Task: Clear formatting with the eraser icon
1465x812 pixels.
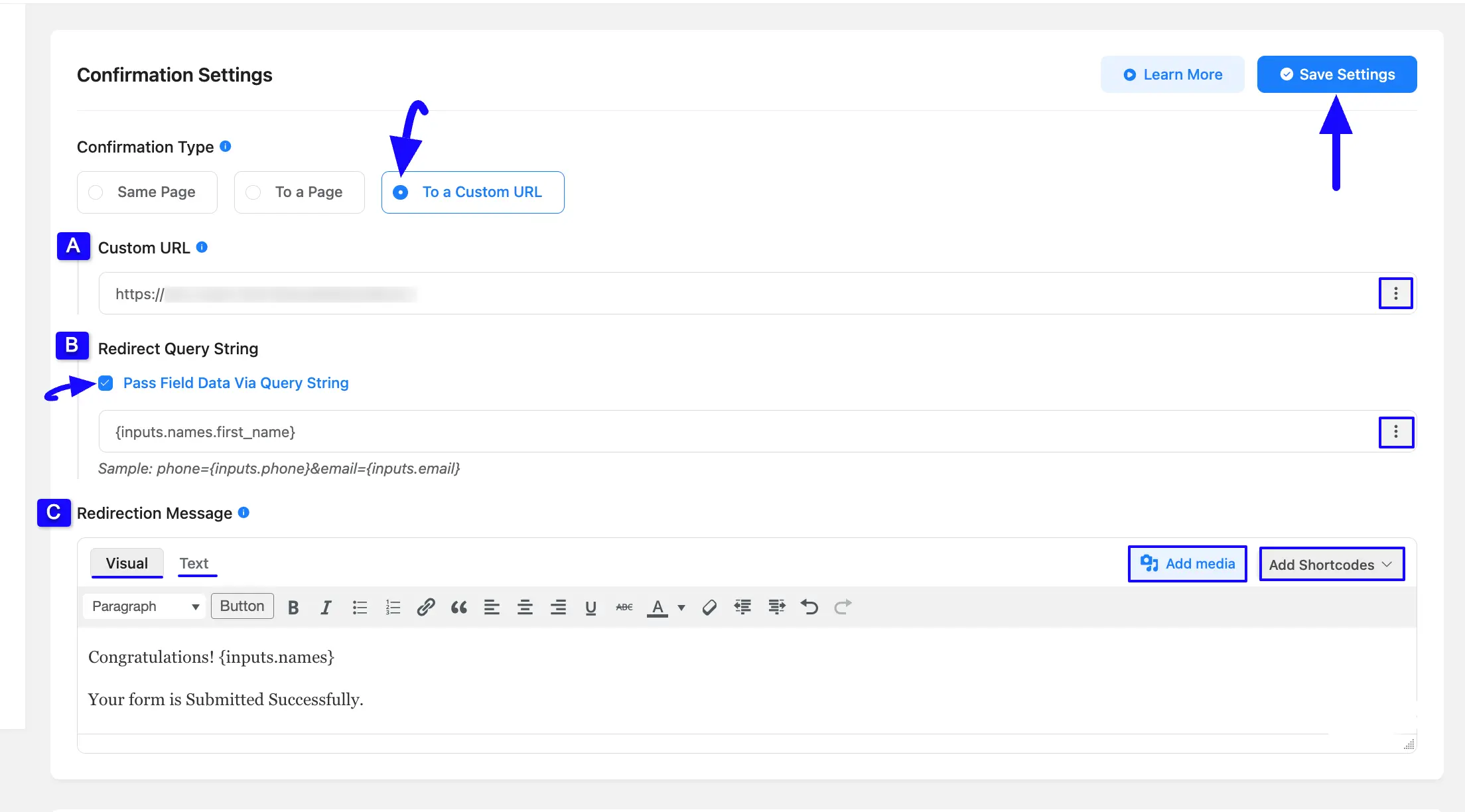Action: pos(709,607)
